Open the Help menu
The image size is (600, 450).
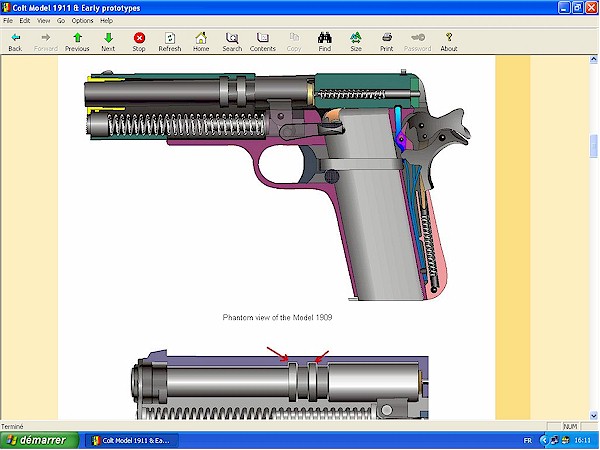point(106,21)
